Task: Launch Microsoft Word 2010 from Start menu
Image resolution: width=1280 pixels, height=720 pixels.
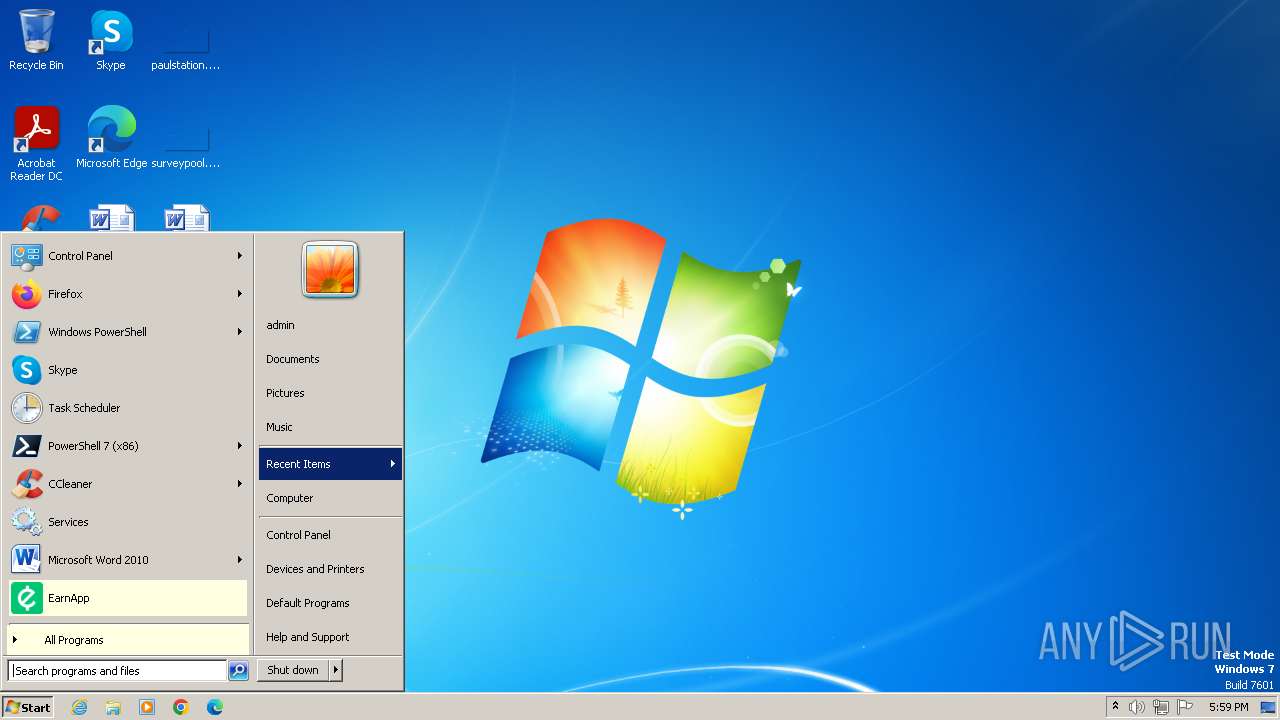Action: 127,560
